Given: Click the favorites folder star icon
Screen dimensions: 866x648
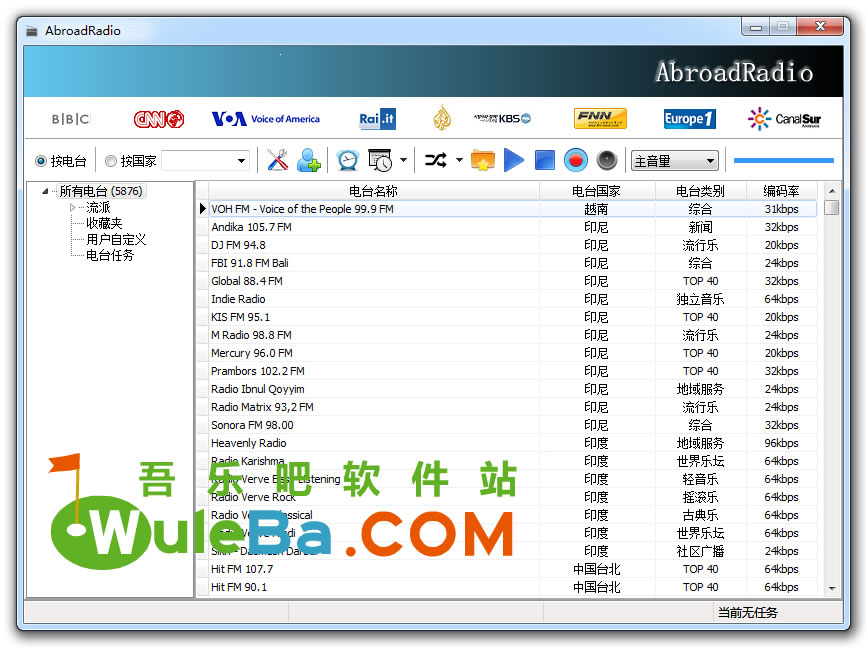Looking at the screenshot, I should (x=483, y=160).
